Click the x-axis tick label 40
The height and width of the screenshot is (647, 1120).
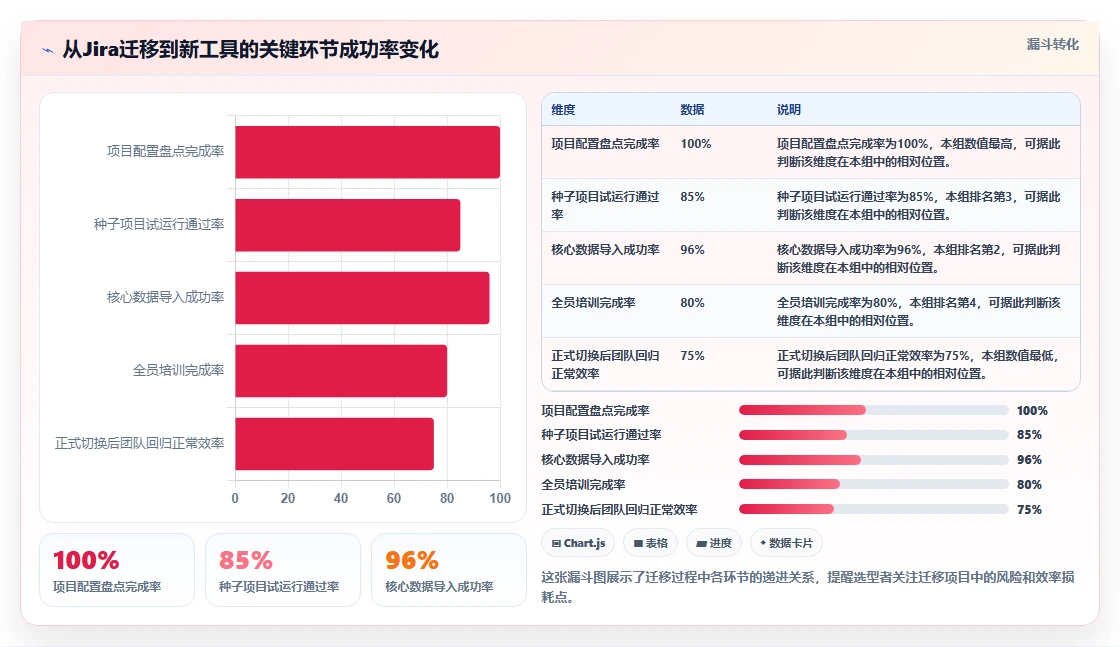click(x=341, y=498)
